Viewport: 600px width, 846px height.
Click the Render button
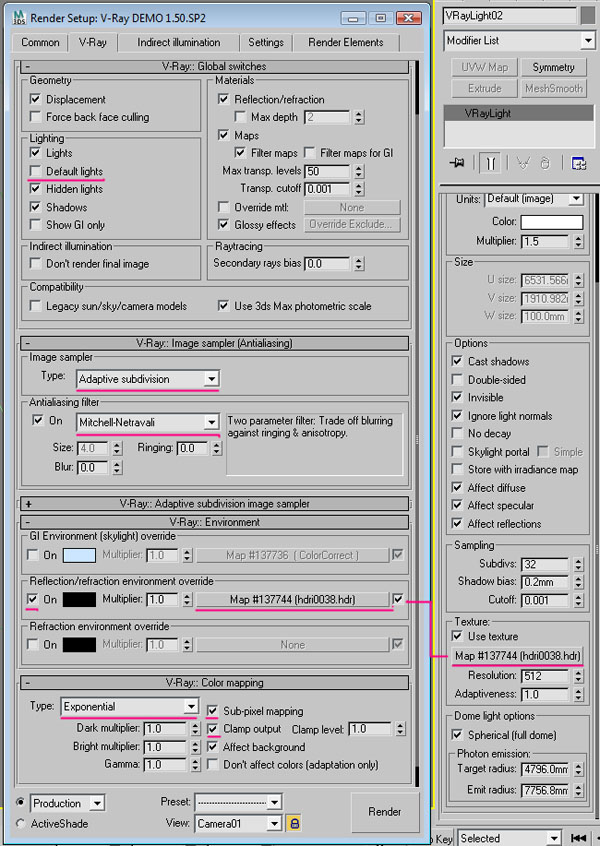click(x=385, y=811)
